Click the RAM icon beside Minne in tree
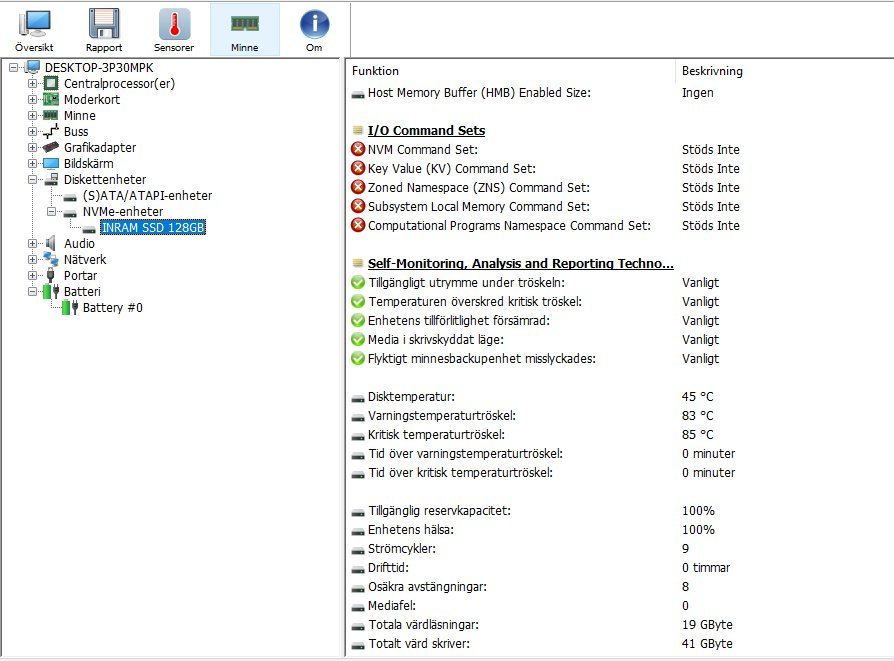 point(51,115)
